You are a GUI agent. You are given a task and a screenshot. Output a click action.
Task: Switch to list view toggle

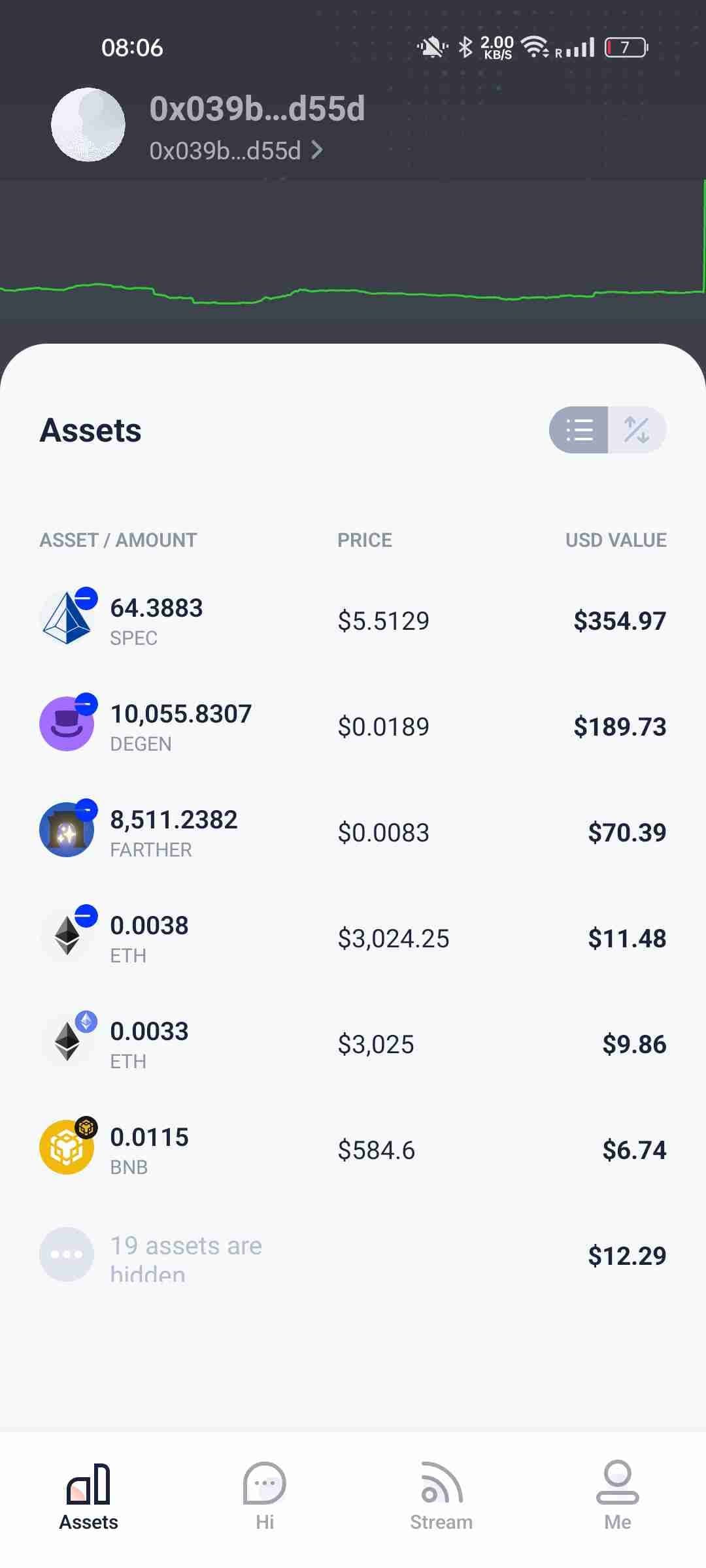point(579,430)
